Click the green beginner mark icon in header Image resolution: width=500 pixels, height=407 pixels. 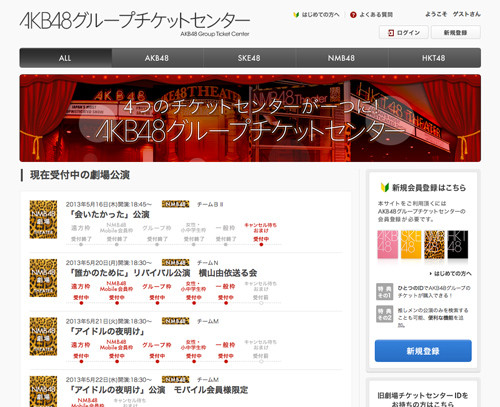(296, 15)
